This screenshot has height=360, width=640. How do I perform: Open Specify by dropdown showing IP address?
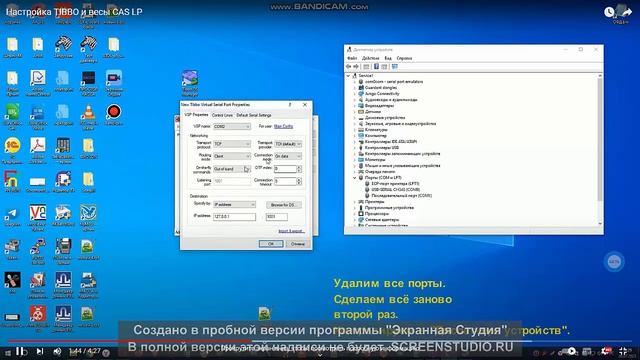[235, 204]
